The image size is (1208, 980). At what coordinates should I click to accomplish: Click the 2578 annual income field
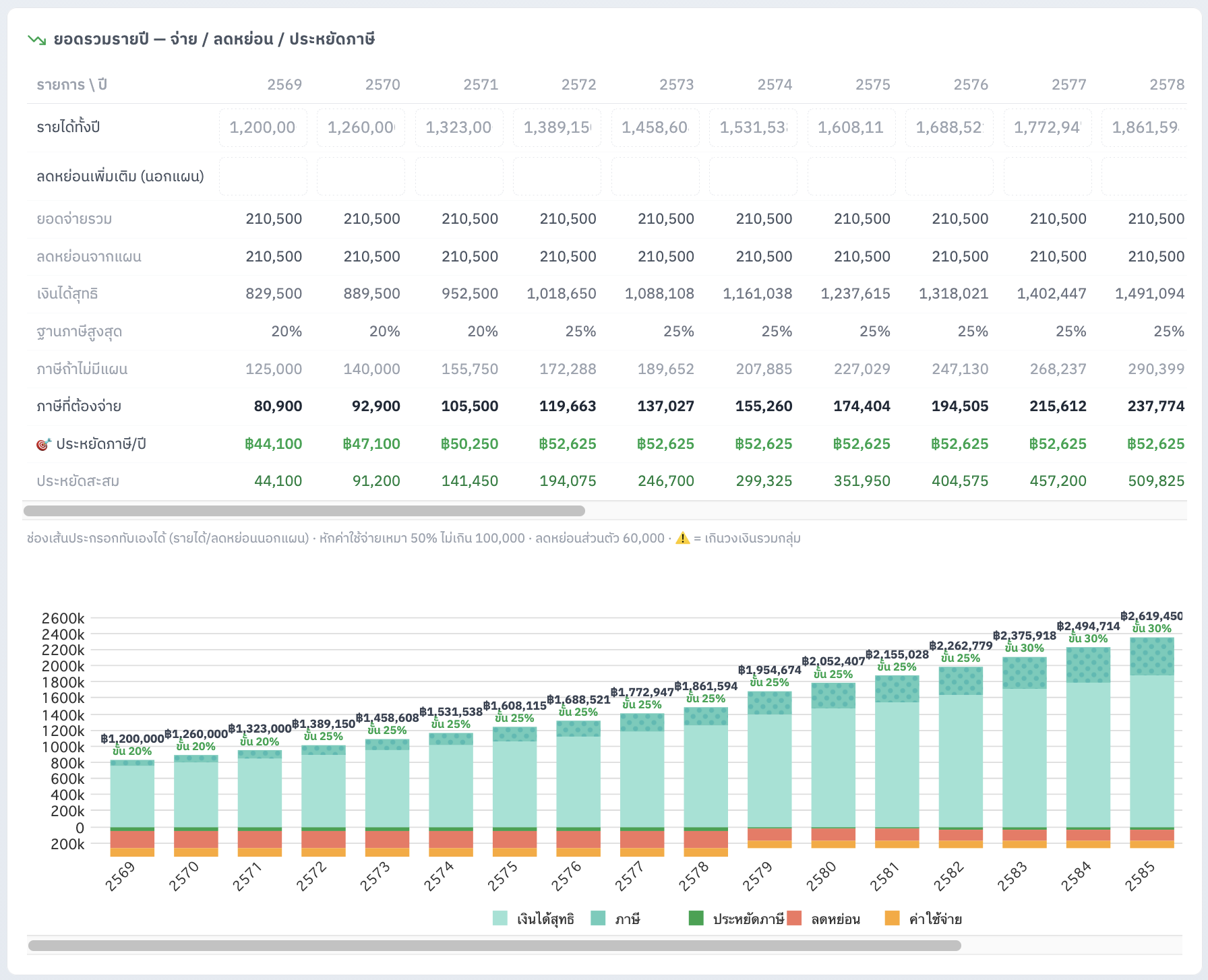1144,127
